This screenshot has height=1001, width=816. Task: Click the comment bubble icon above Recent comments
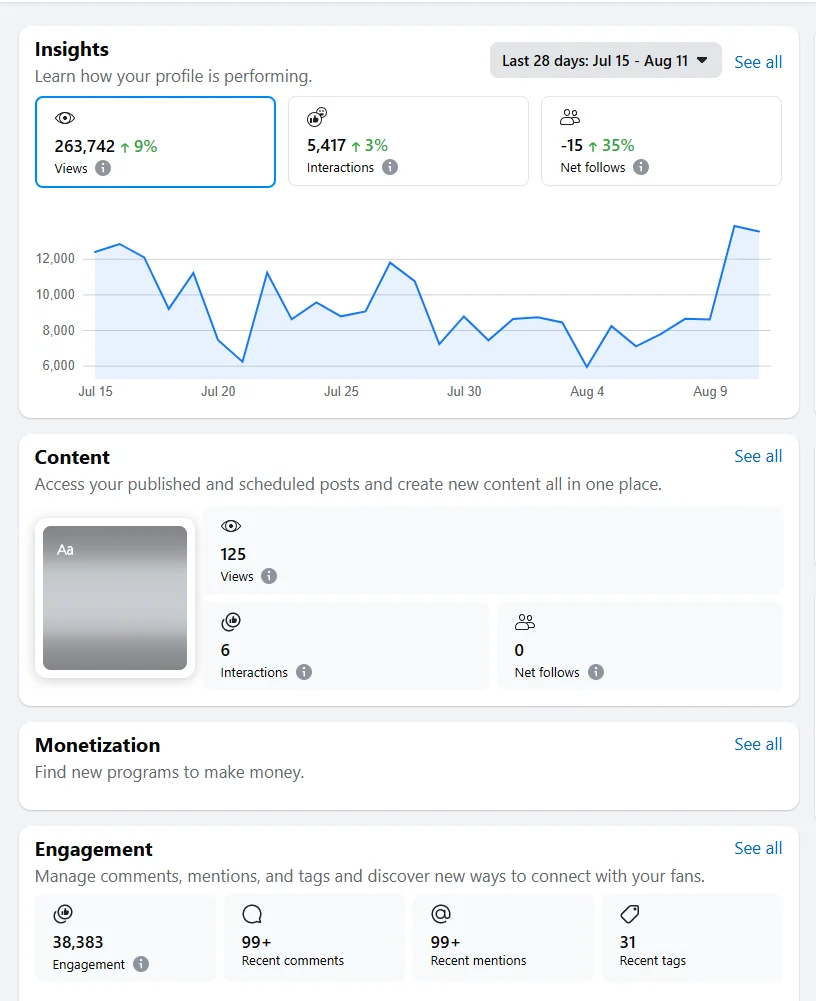(x=252, y=914)
